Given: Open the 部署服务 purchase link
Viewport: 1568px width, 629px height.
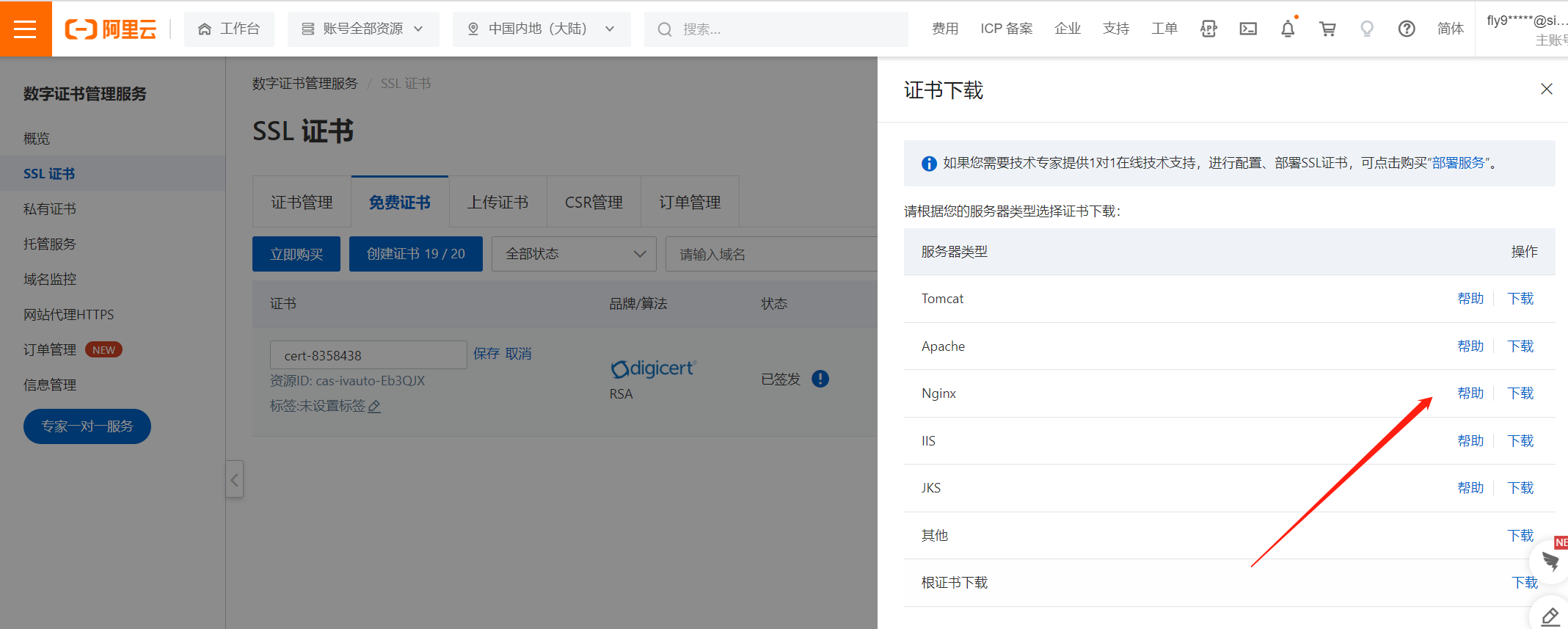Looking at the screenshot, I should [1459, 163].
